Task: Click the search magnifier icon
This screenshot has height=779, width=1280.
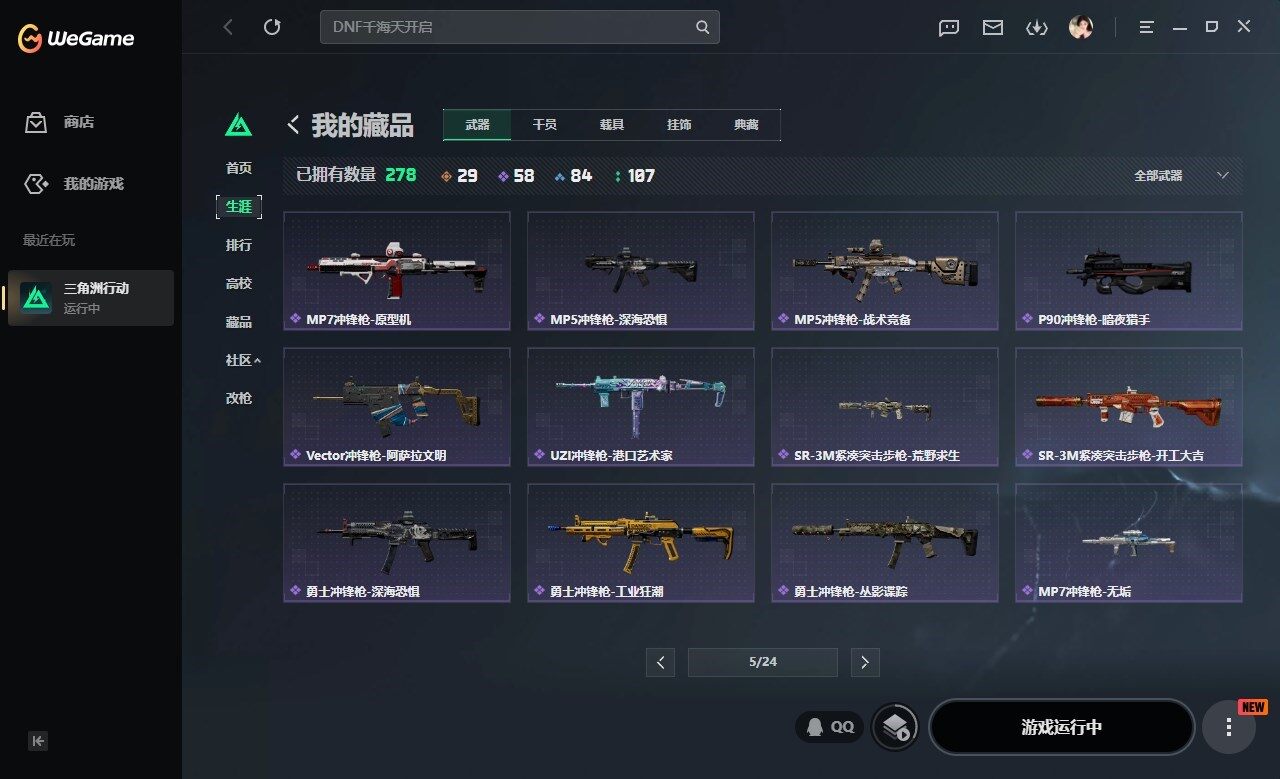Action: point(703,27)
